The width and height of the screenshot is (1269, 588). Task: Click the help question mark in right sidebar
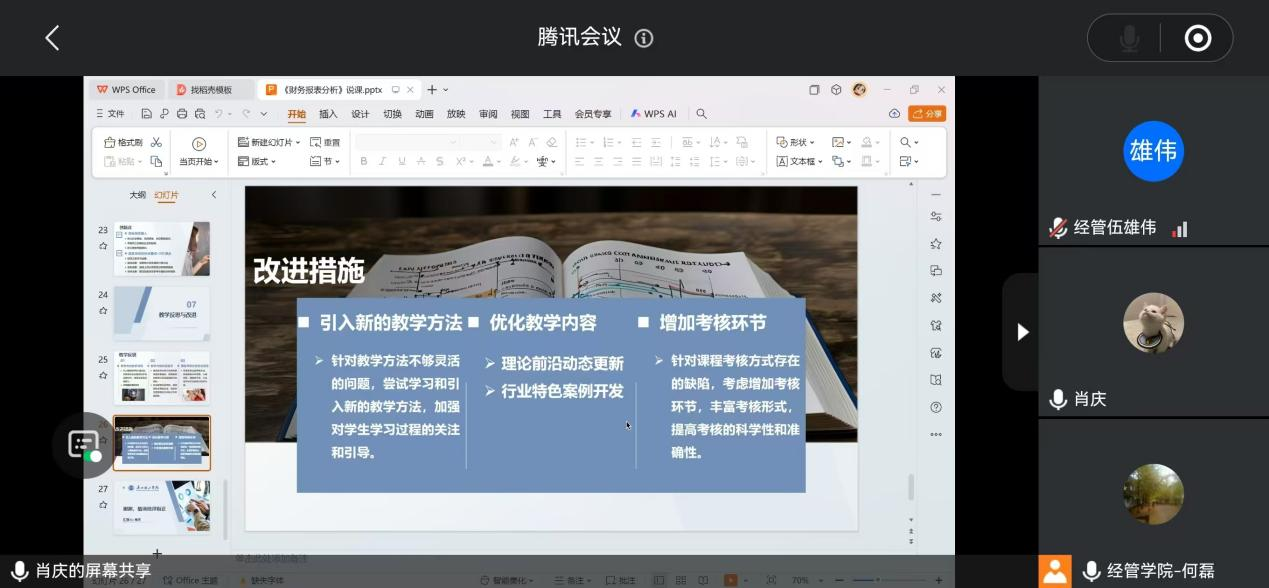(936, 407)
